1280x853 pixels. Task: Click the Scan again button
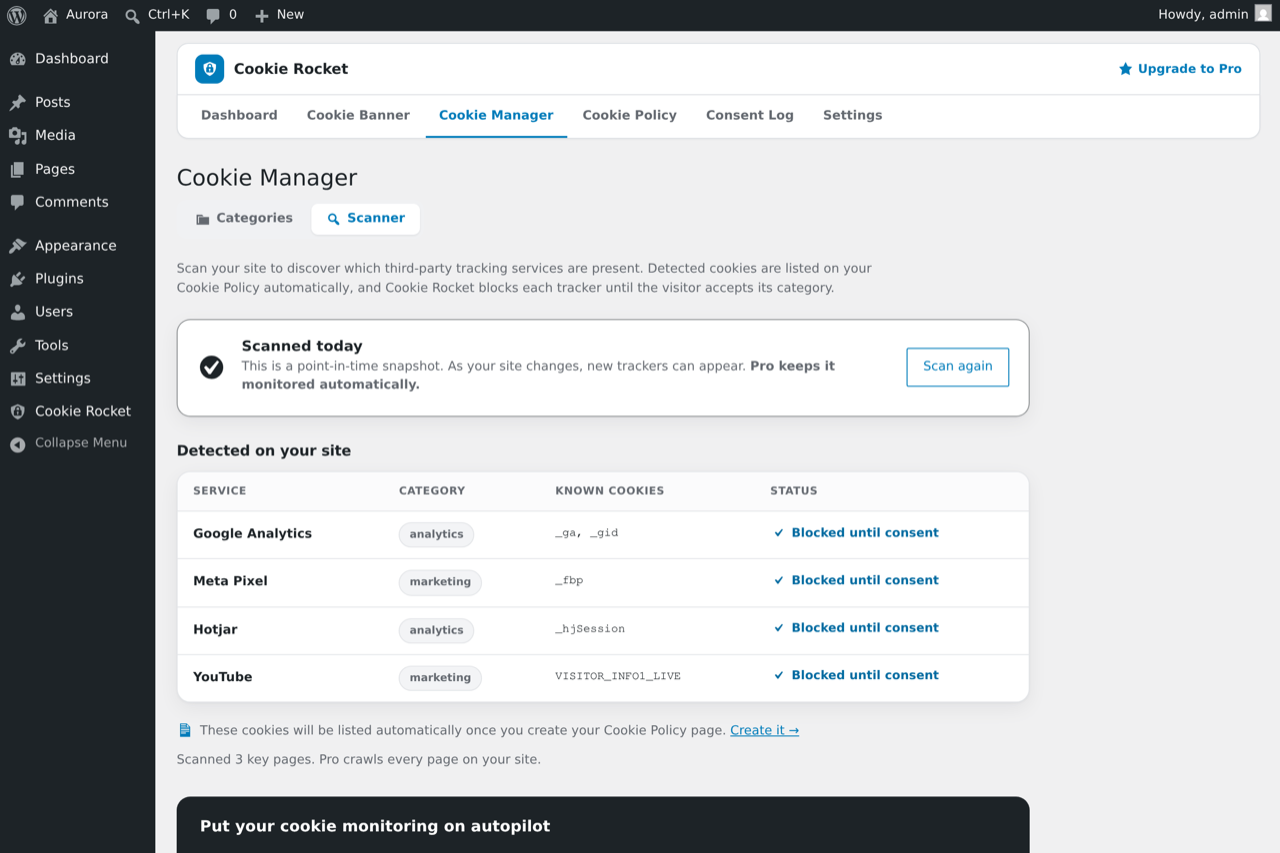(958, 367)
